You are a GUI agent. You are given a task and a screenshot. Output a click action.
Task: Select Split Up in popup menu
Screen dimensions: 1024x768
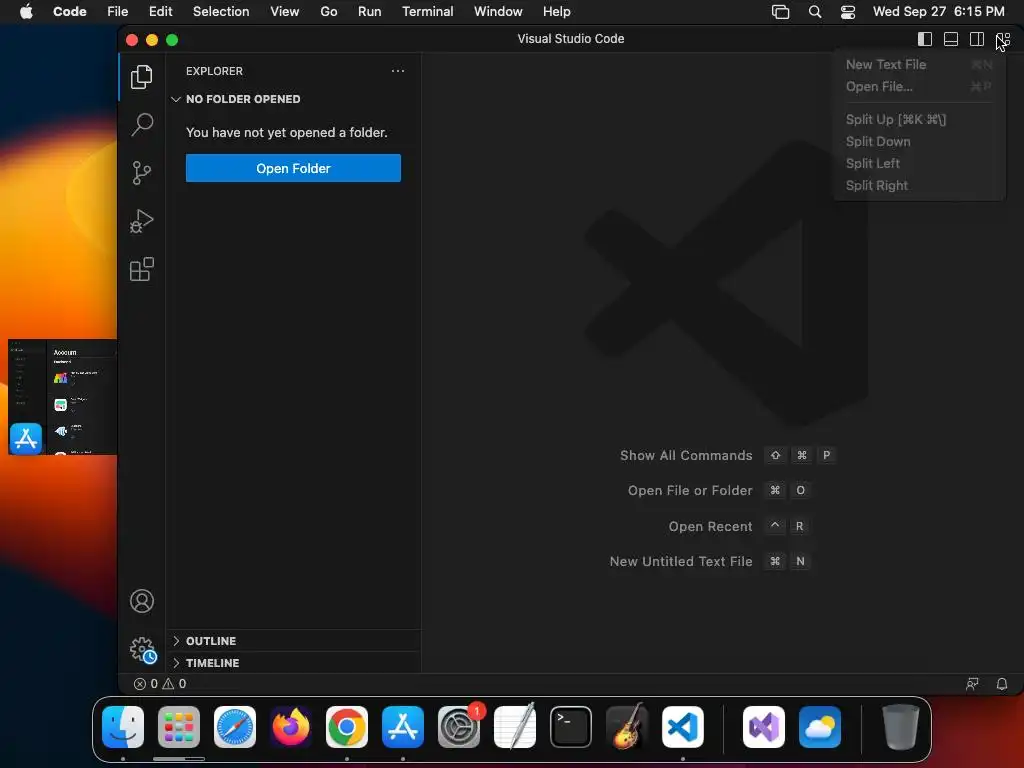tap(919, 119)
